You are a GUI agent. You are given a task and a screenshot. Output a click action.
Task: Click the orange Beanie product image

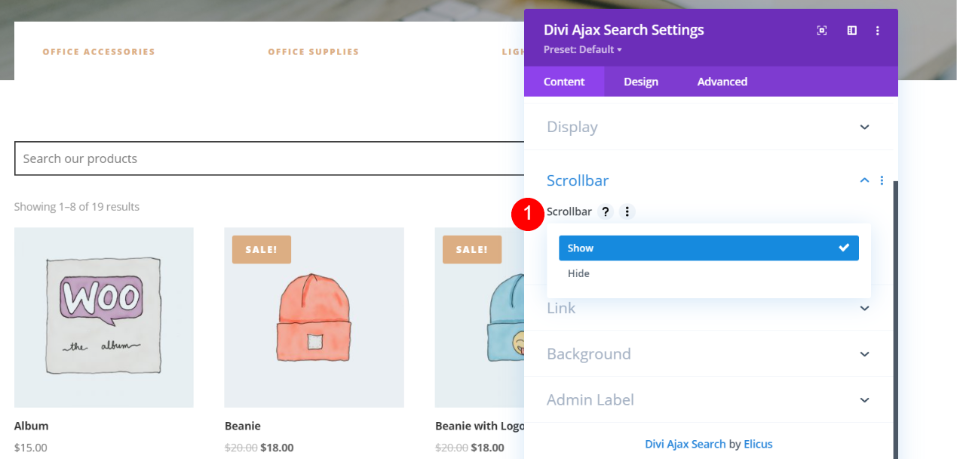[x=314, y=317]
